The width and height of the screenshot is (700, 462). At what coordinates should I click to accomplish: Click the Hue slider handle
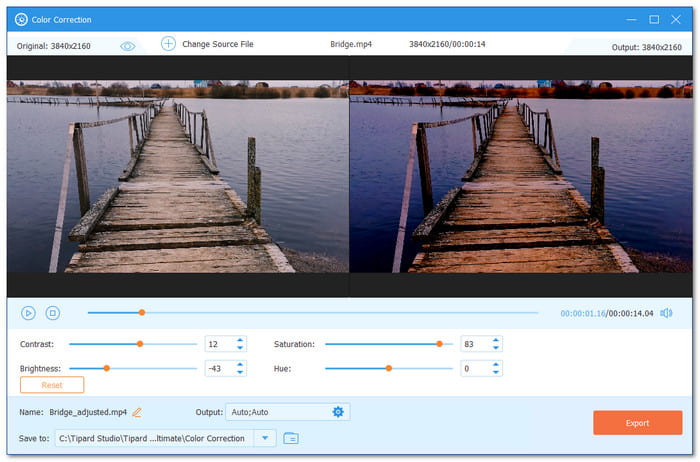(x=389, y=368)
